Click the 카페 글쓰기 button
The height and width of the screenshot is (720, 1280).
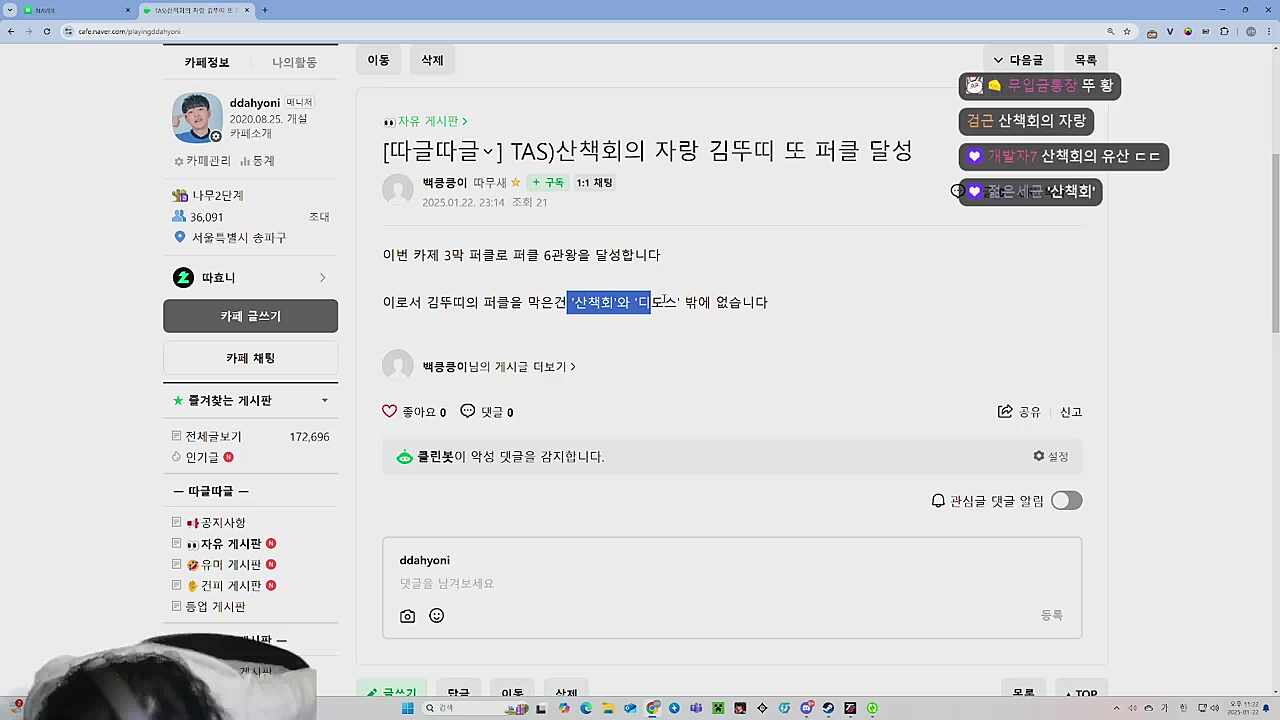point(250,316)
